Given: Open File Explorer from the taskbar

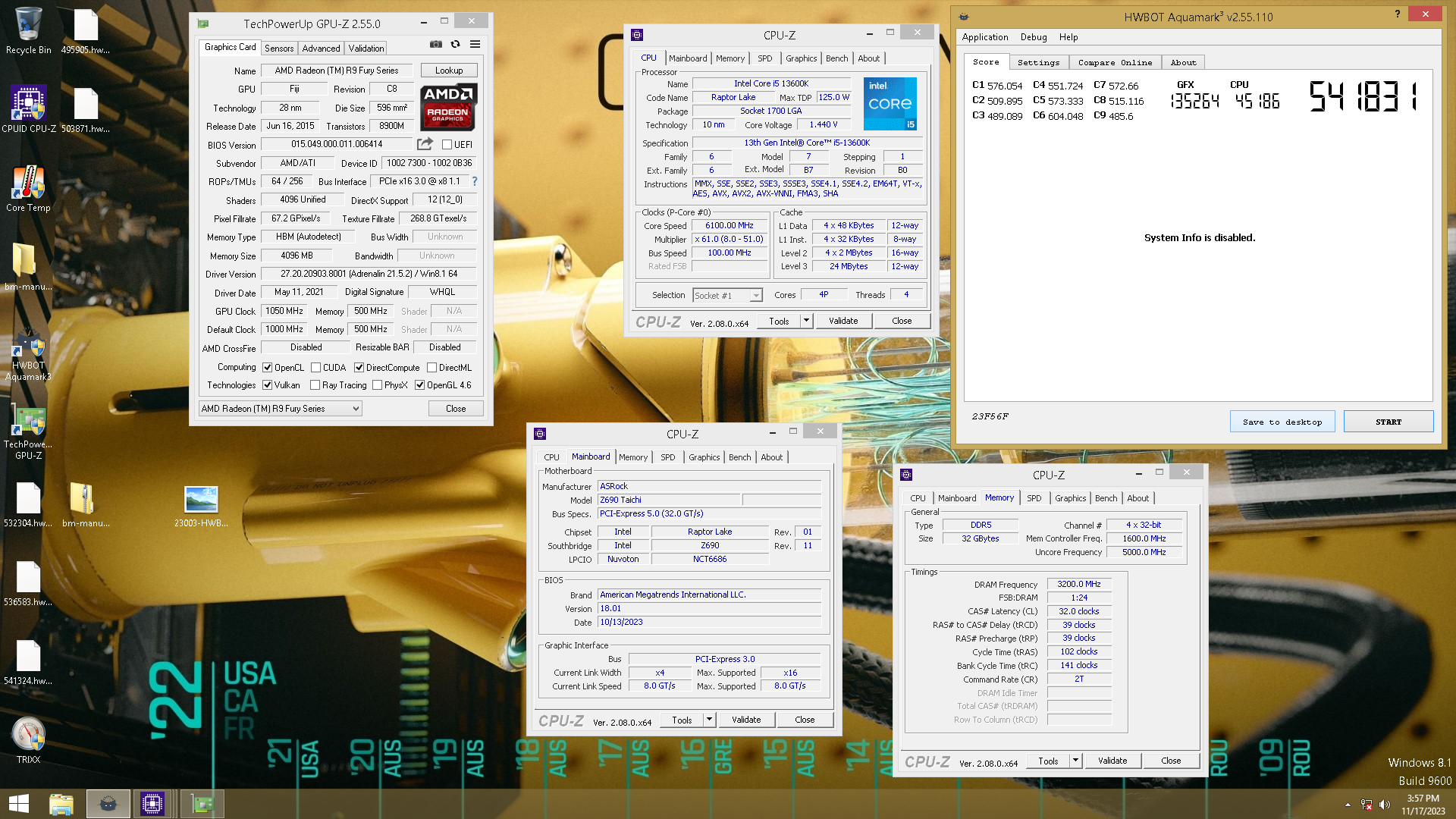Looking at the screenshot, I should pos(61,804).
